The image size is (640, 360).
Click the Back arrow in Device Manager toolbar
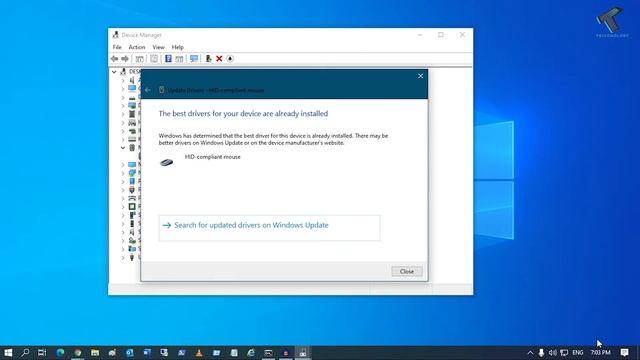click(114, 59)
